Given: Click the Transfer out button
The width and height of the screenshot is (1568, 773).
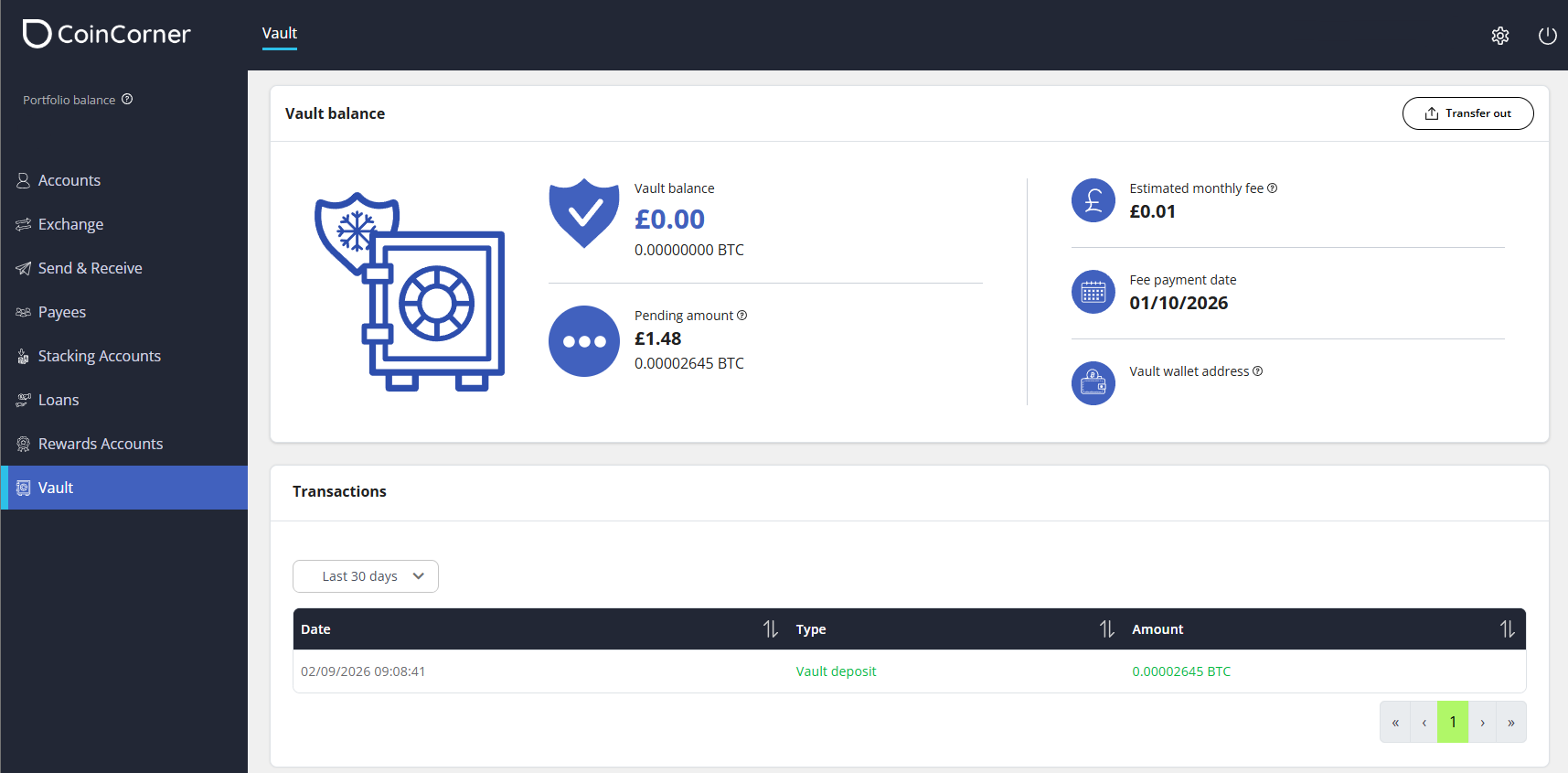Looking at the screenshot, I should (1467, 113).
